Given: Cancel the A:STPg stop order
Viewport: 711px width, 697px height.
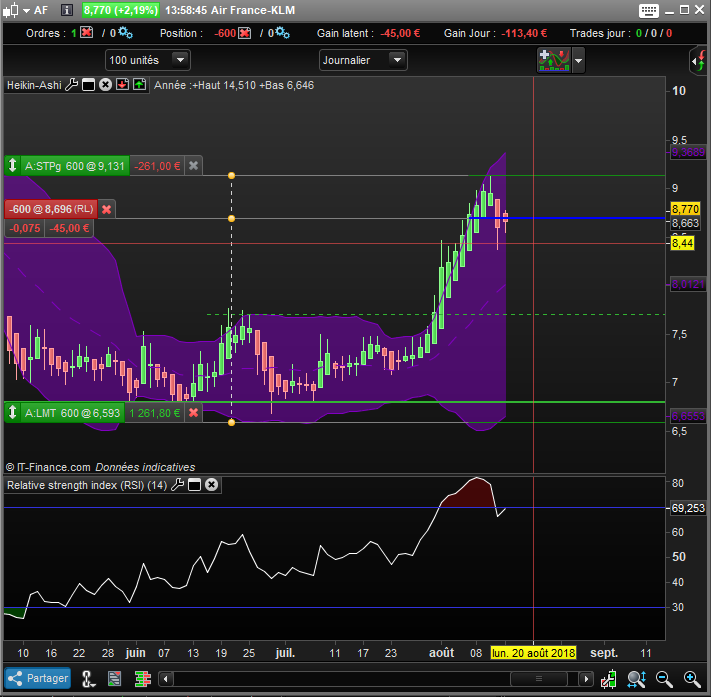Looking at the screenshot, I should pyautogui.click(x=194, y=166).
